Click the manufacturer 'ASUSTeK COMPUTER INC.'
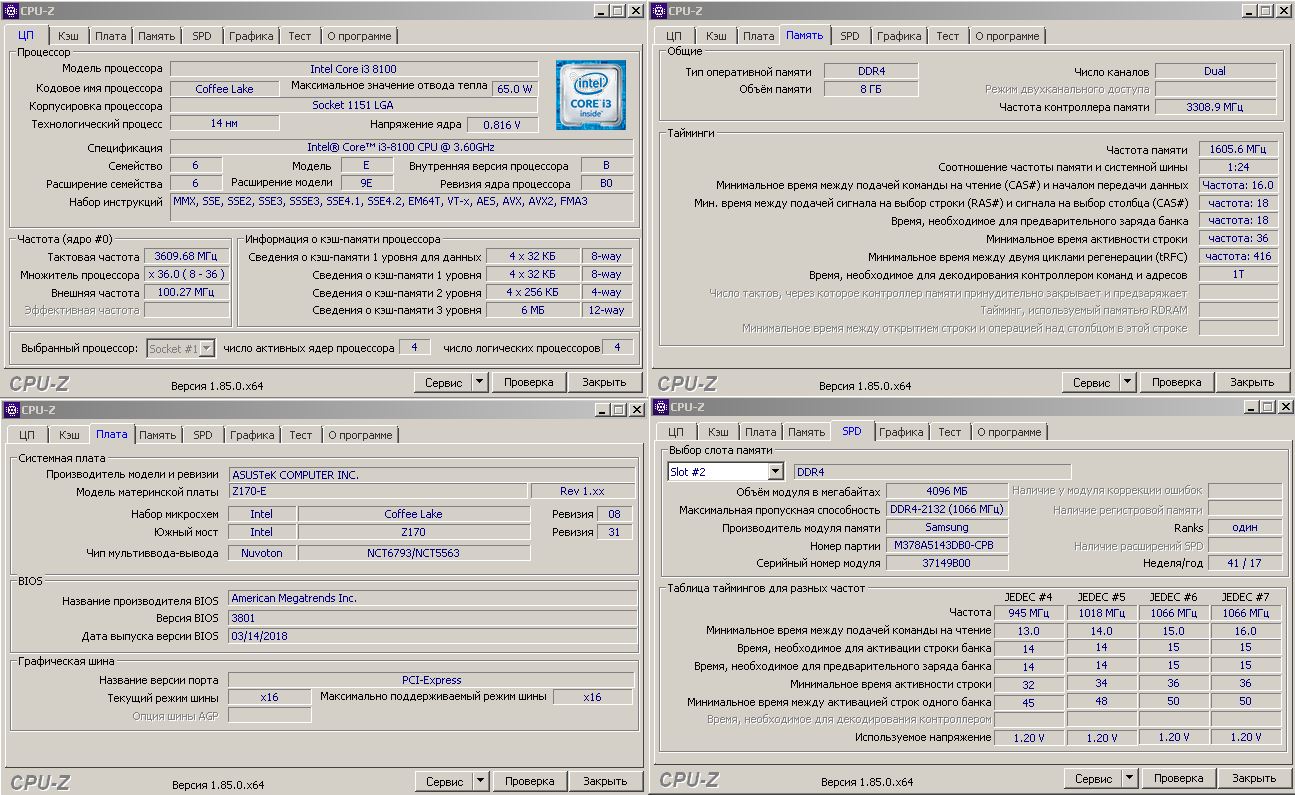The width and height of the screenshot is (1295, 795). 431,475
